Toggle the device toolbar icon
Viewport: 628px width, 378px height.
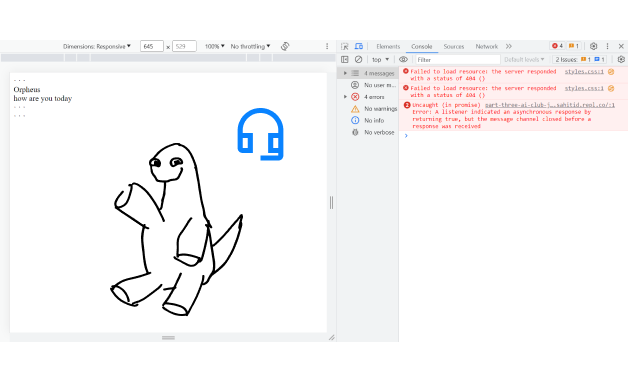pos(359,46)
